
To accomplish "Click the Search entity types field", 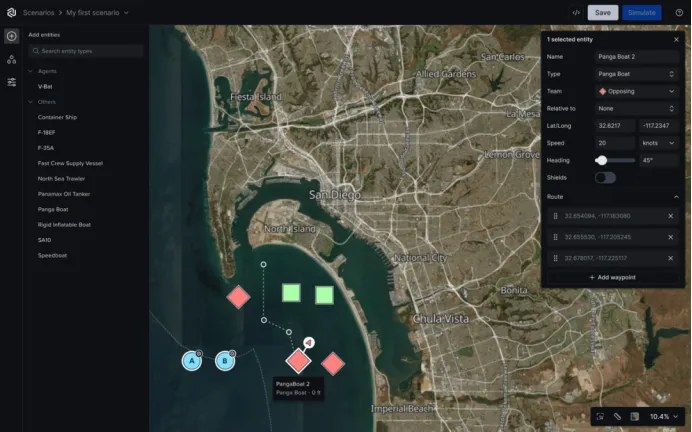I will [85, 50].
